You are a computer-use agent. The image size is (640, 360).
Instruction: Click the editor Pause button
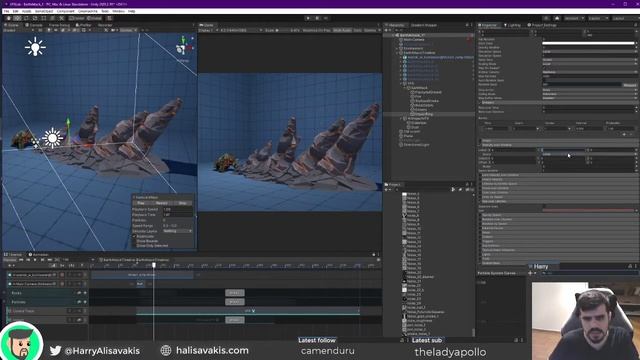pyautogui.click(x=317, y=18)
